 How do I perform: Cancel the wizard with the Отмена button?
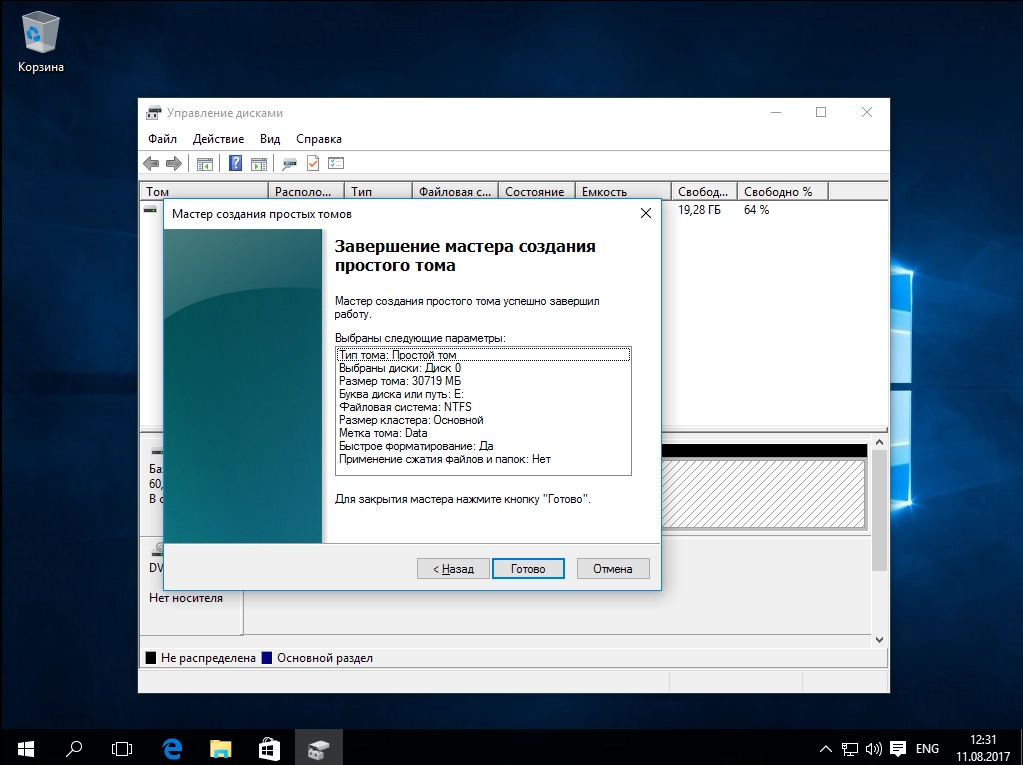point(612,568)
